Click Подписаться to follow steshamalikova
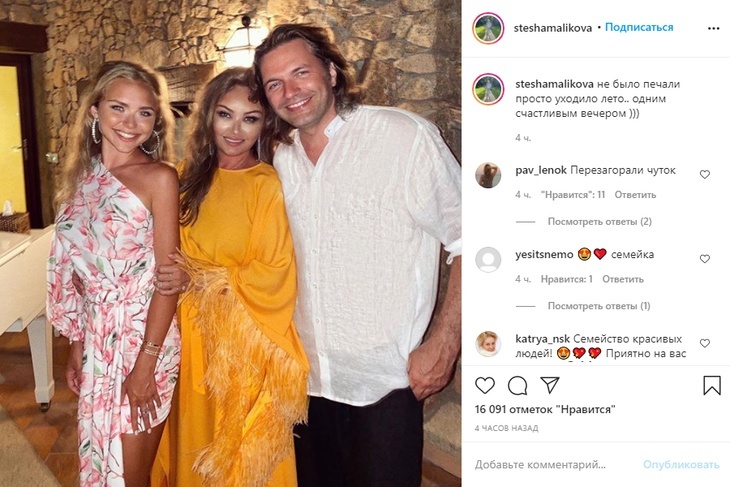 pyautogui.click(x=639, y=27)
